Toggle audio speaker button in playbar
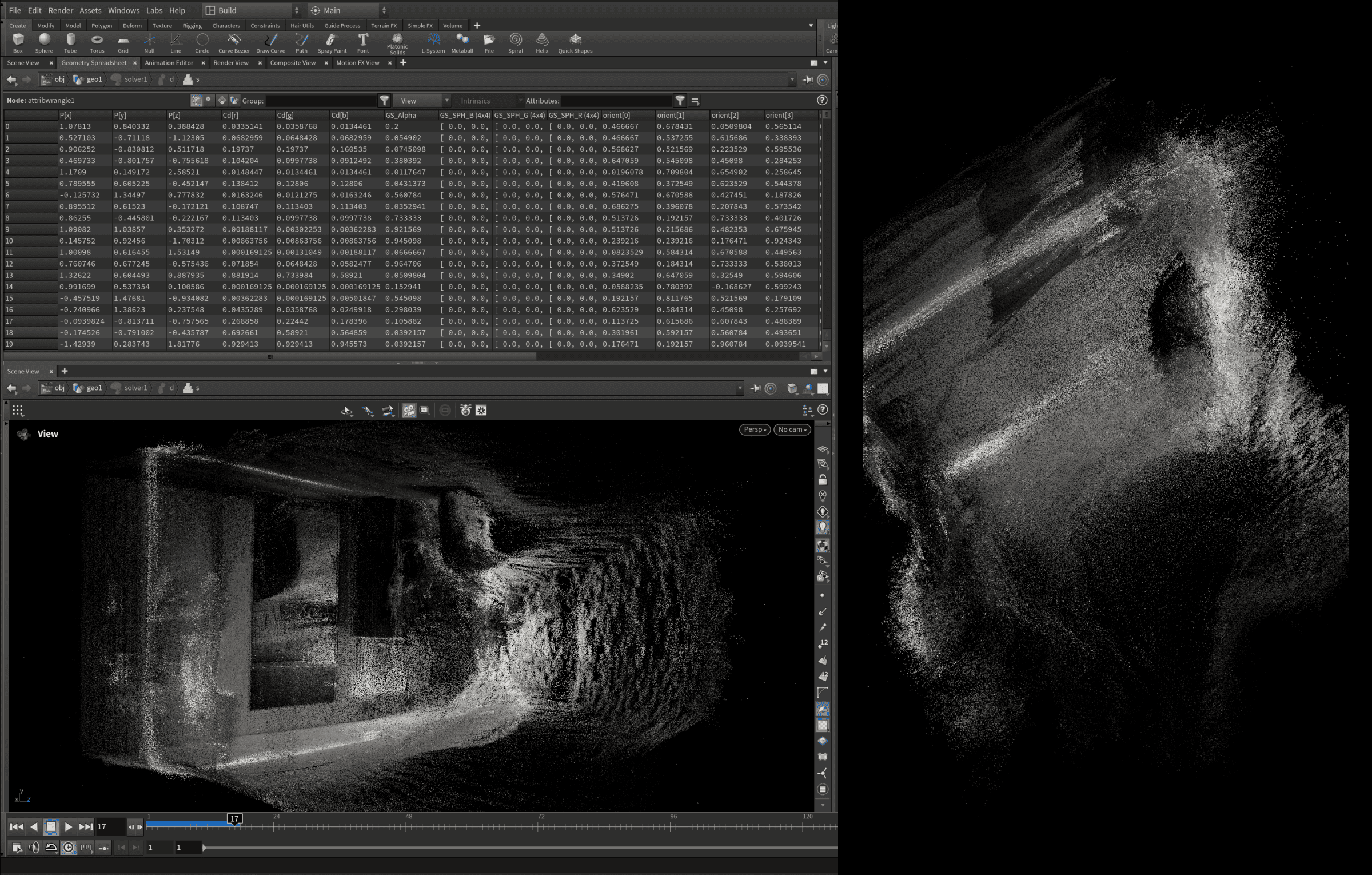 pos(34,847)
